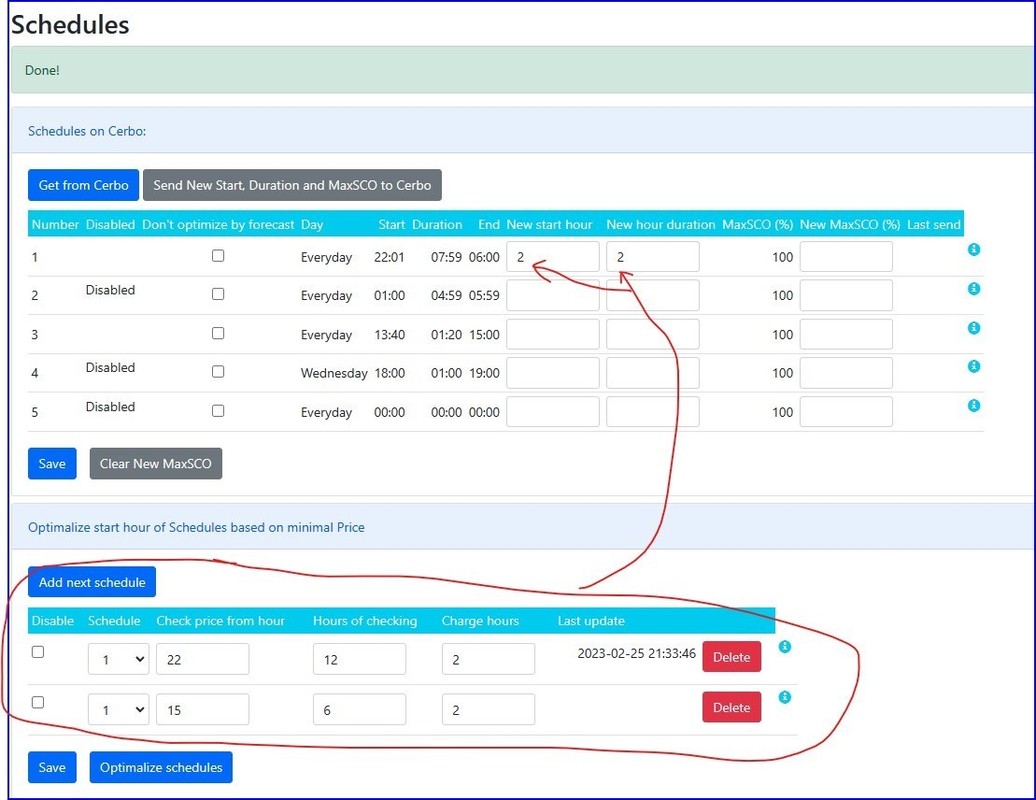Send New Start, Duration and MaxSCO to Cerbo
Viewport: 1036px width, 800px height.
[x=292, y=185]
